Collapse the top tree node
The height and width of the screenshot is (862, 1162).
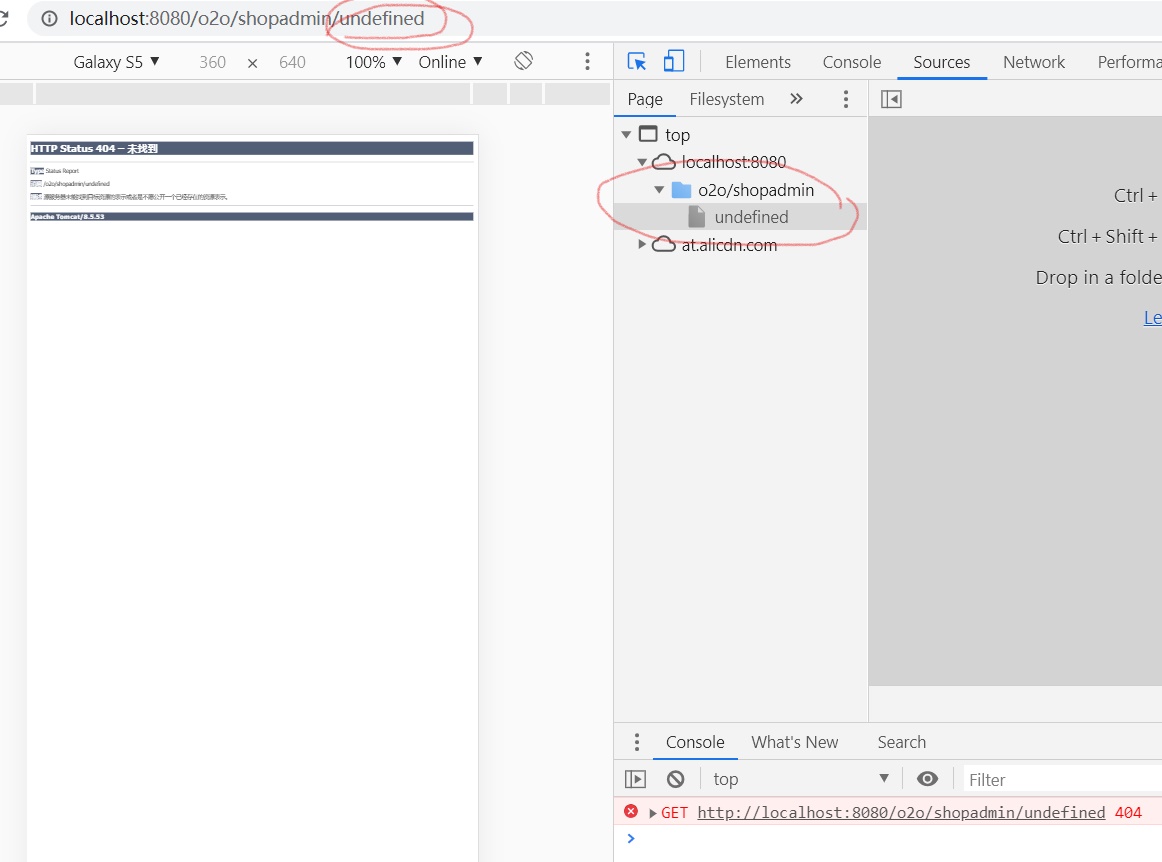tap(626, 135)
